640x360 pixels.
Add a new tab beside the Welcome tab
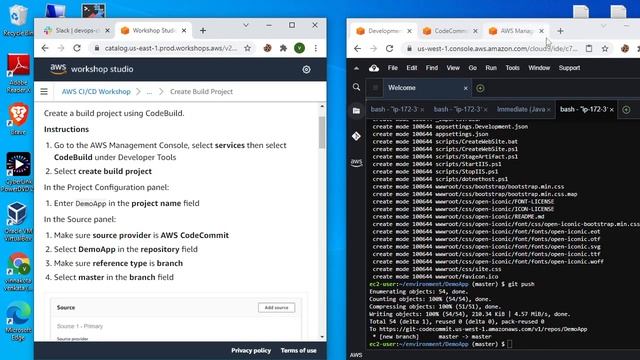click(480, 88)
